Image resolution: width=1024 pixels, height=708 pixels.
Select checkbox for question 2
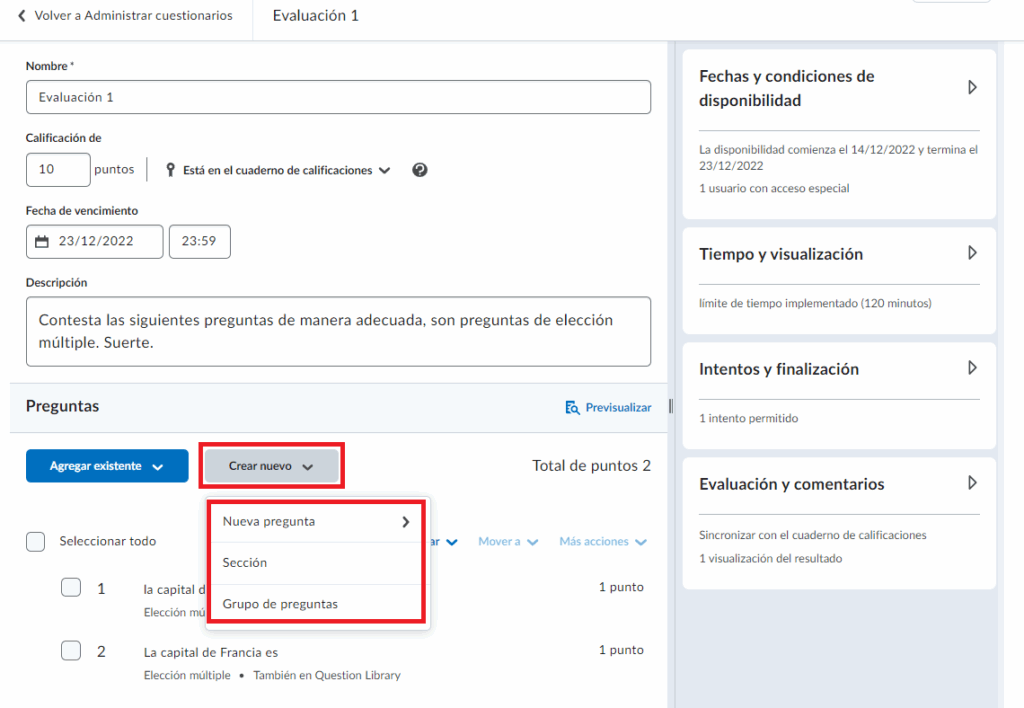point(71,651)
